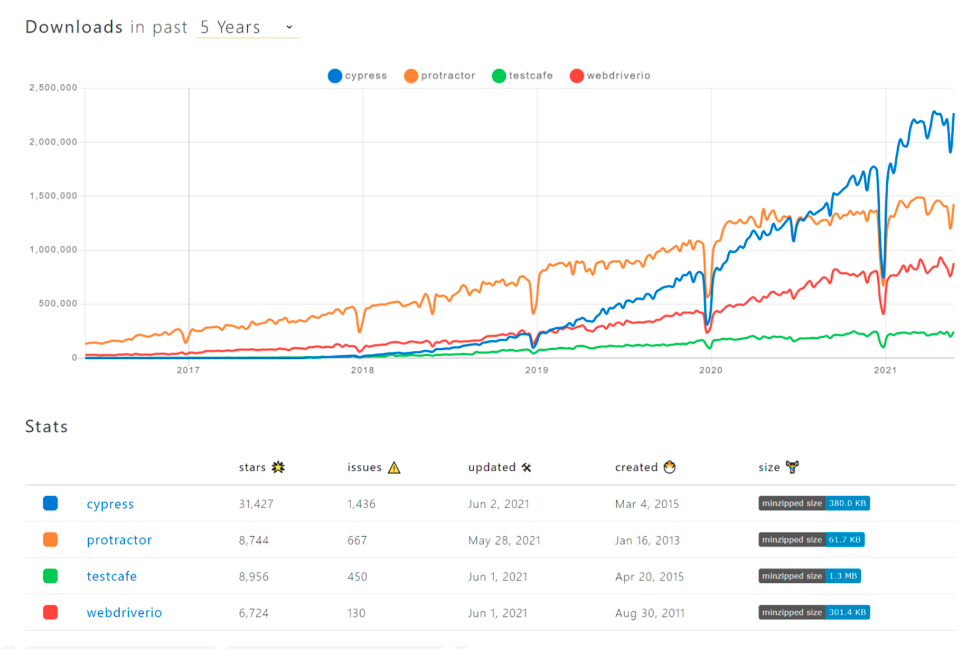The height and width of the screenshot is (649, 978).
Task: Click testcafe minzipped size 1.3 MB badge
Action: click(810, 575)
